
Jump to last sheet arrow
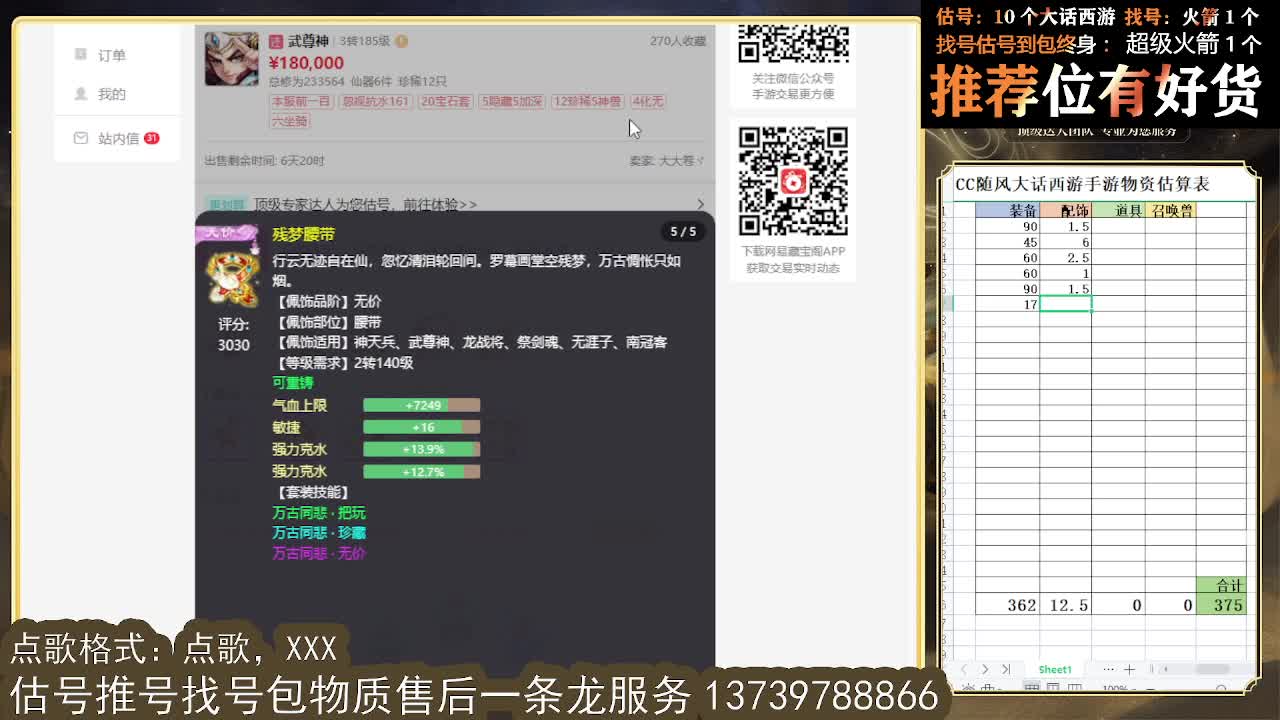(x=1006, y=669)
